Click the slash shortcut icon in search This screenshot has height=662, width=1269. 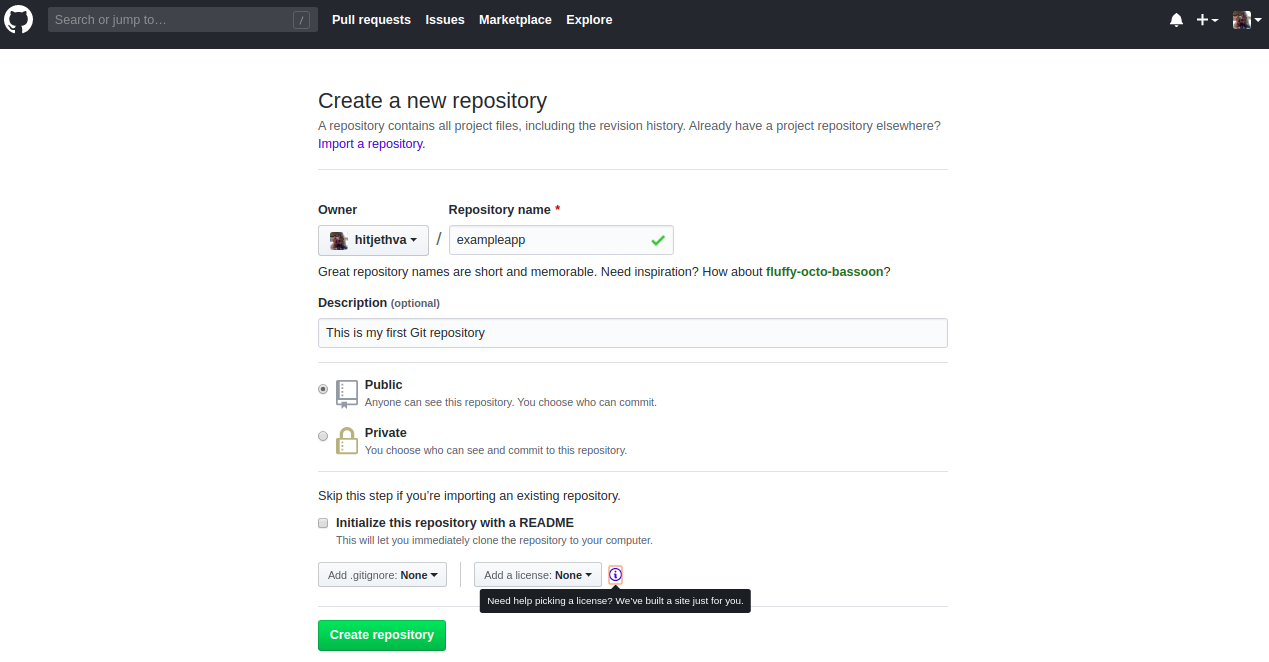(x=301, y=20)
